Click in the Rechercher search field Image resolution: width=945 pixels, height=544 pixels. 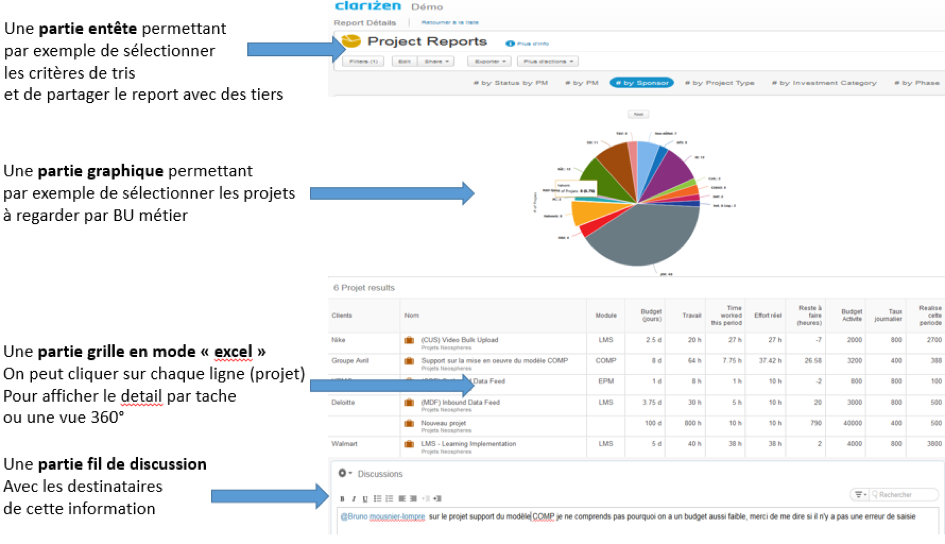[905, 495]
